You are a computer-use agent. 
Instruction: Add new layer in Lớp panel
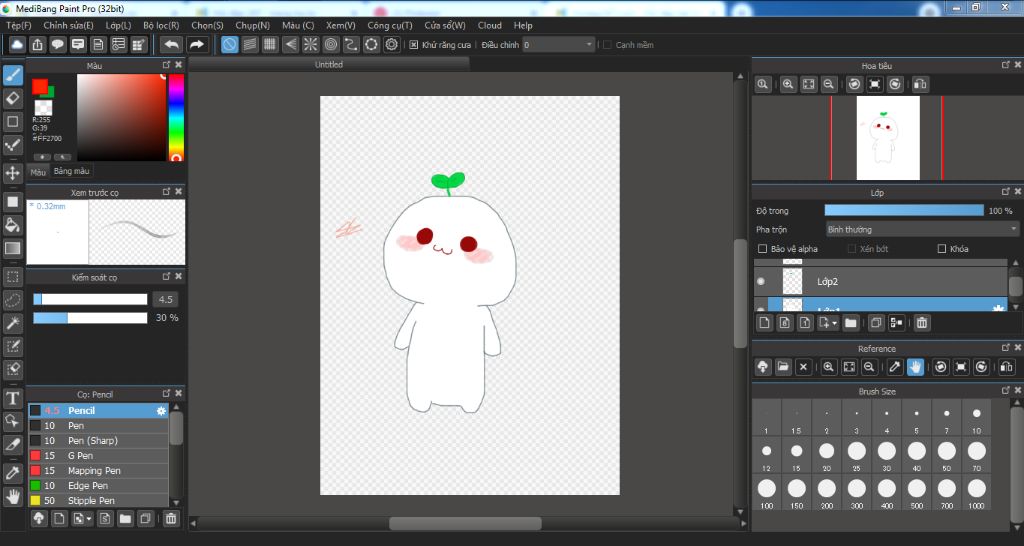765,323
